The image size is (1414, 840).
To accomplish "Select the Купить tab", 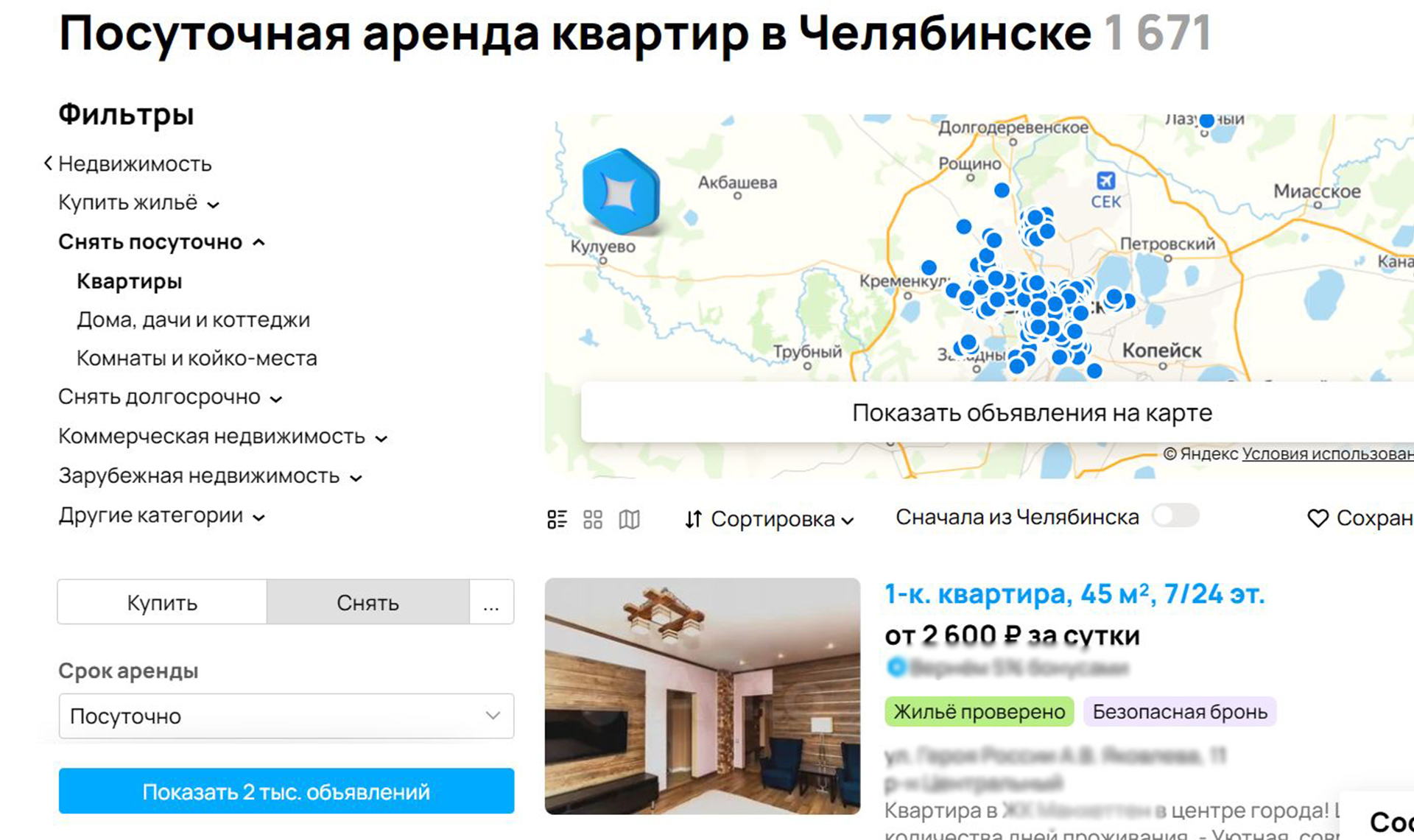I will pos(162,602).
